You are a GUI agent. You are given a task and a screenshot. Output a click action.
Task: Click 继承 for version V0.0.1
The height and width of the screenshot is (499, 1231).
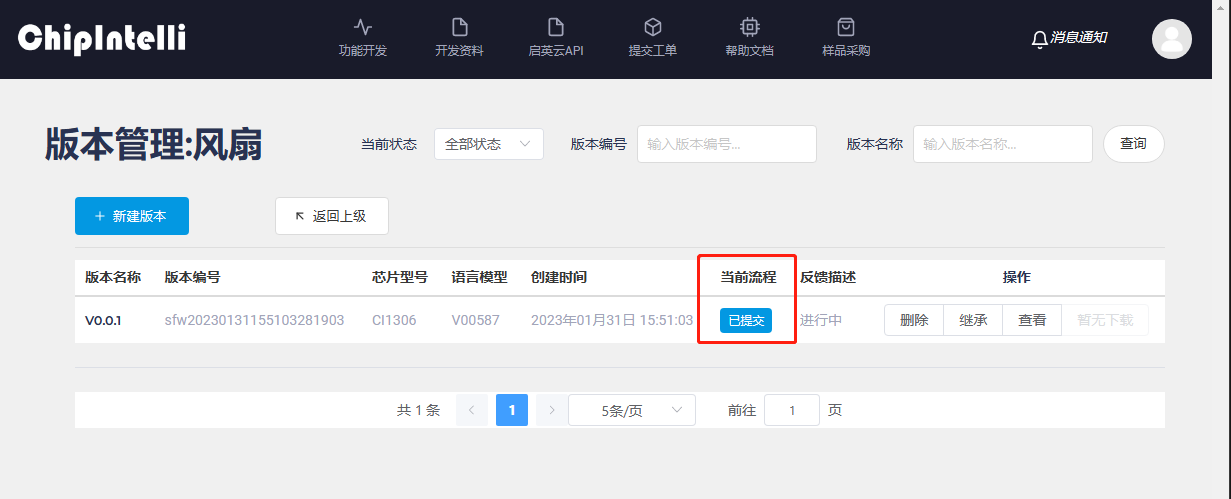[x=973, y=320]
